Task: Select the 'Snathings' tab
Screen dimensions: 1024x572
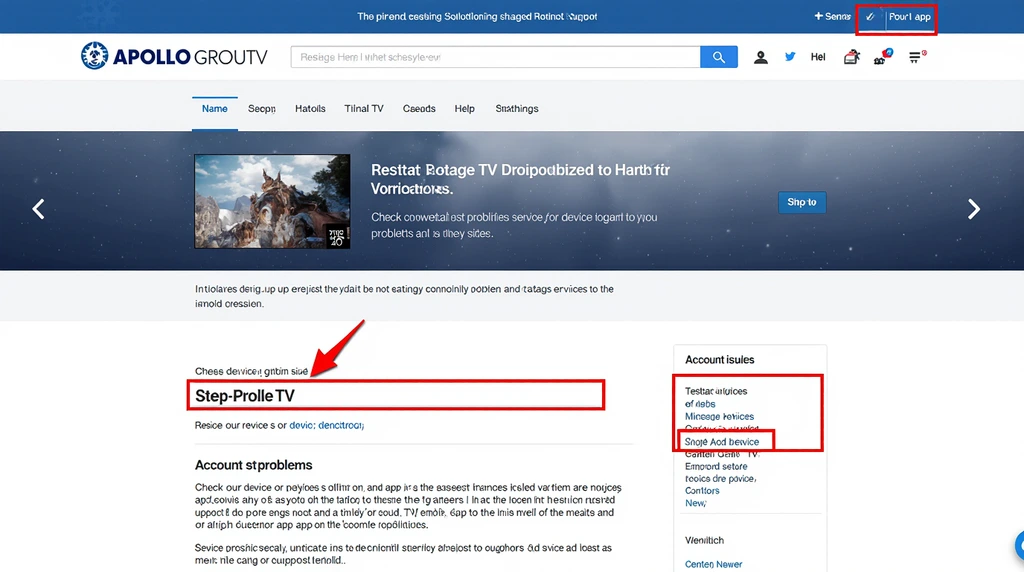Action: click(517, 108)
